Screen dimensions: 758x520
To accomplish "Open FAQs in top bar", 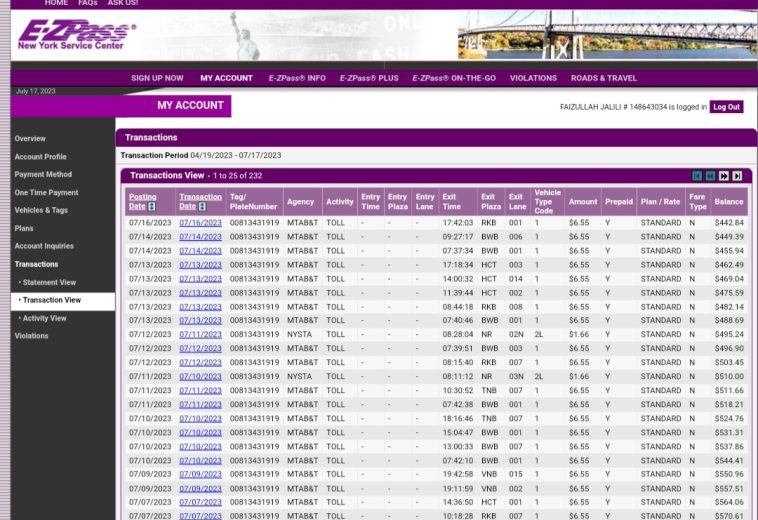I will (x=87, y=3).
